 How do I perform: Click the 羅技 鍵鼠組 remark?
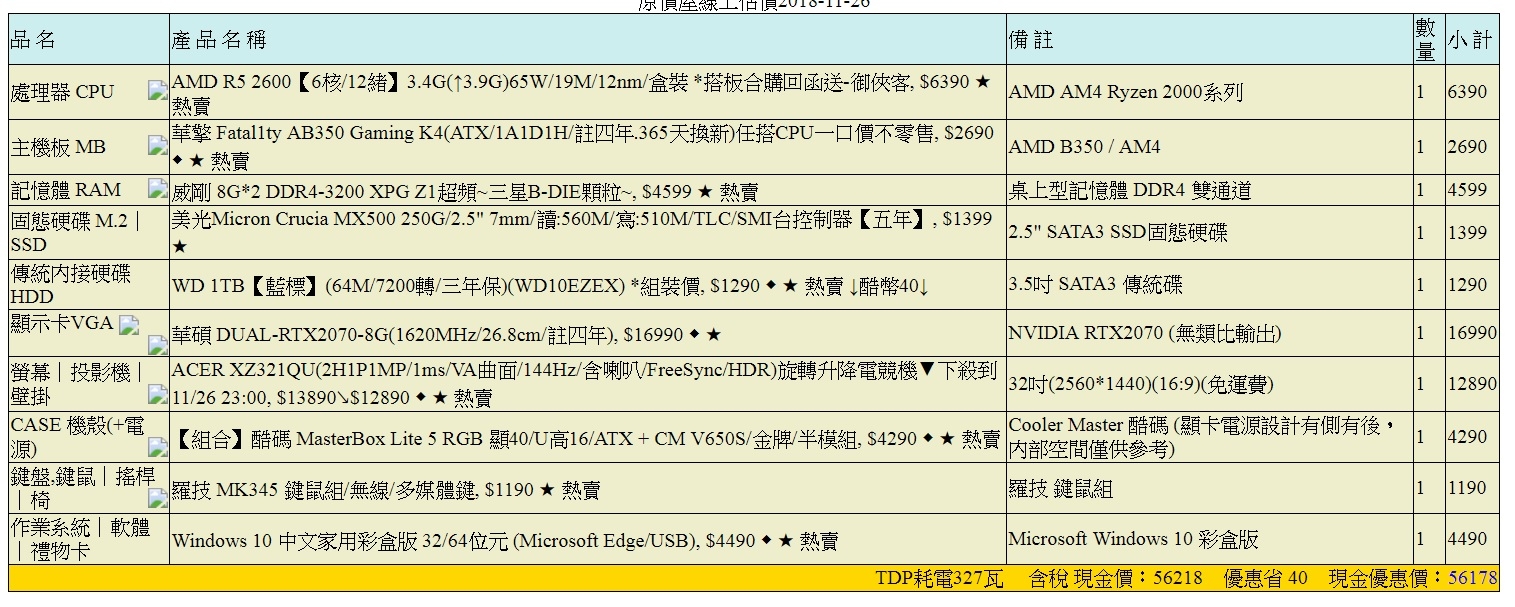tap(1061, 489)
